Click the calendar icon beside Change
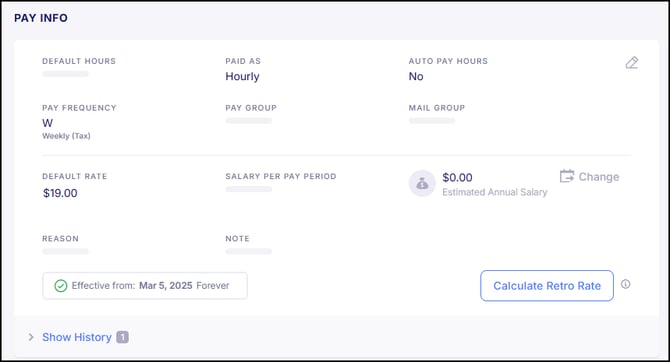The image size is (670, 362). tap(567, 176)
